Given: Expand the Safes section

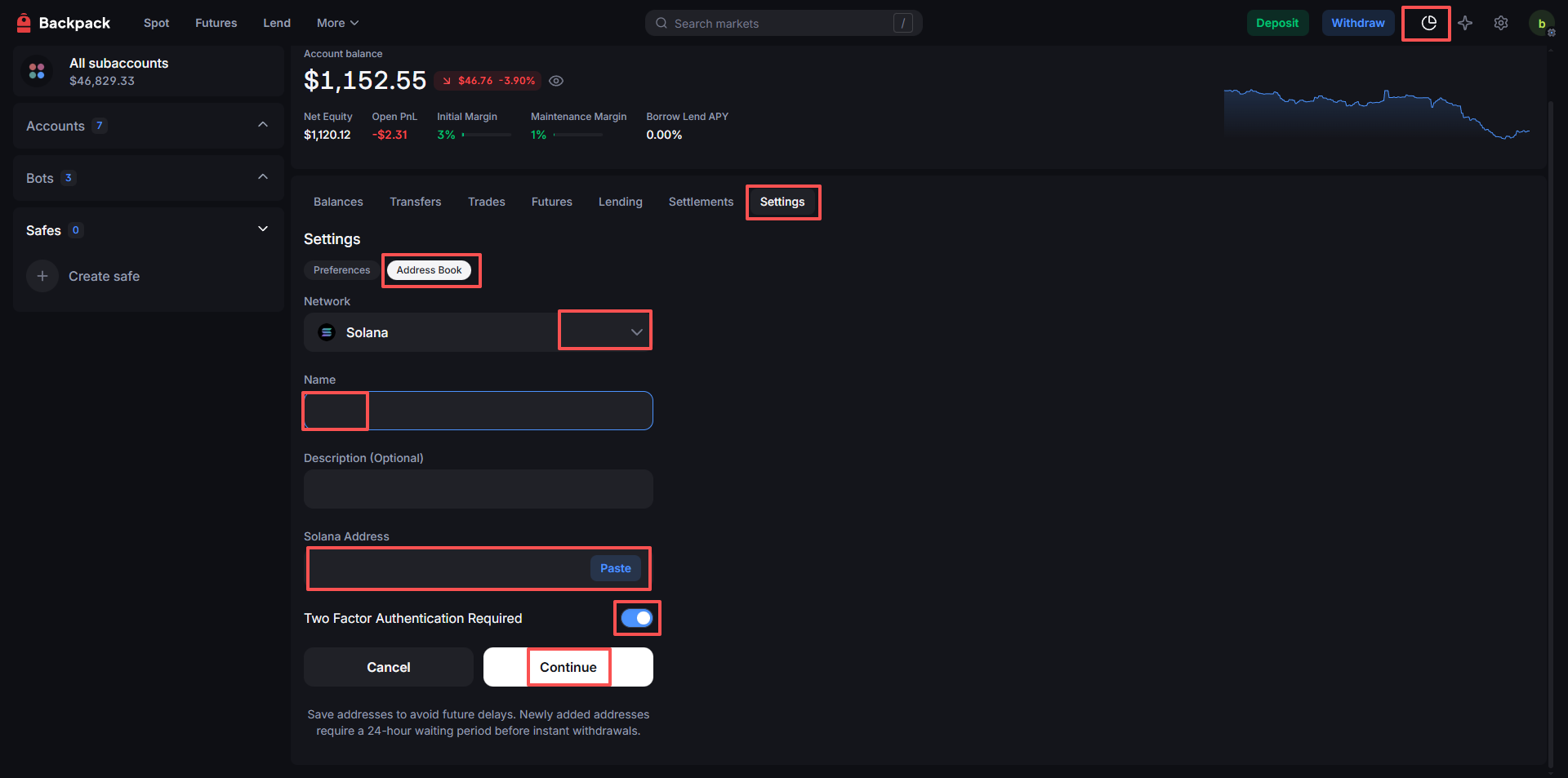Looking at the screenshot, I should (x=263, y=229).
